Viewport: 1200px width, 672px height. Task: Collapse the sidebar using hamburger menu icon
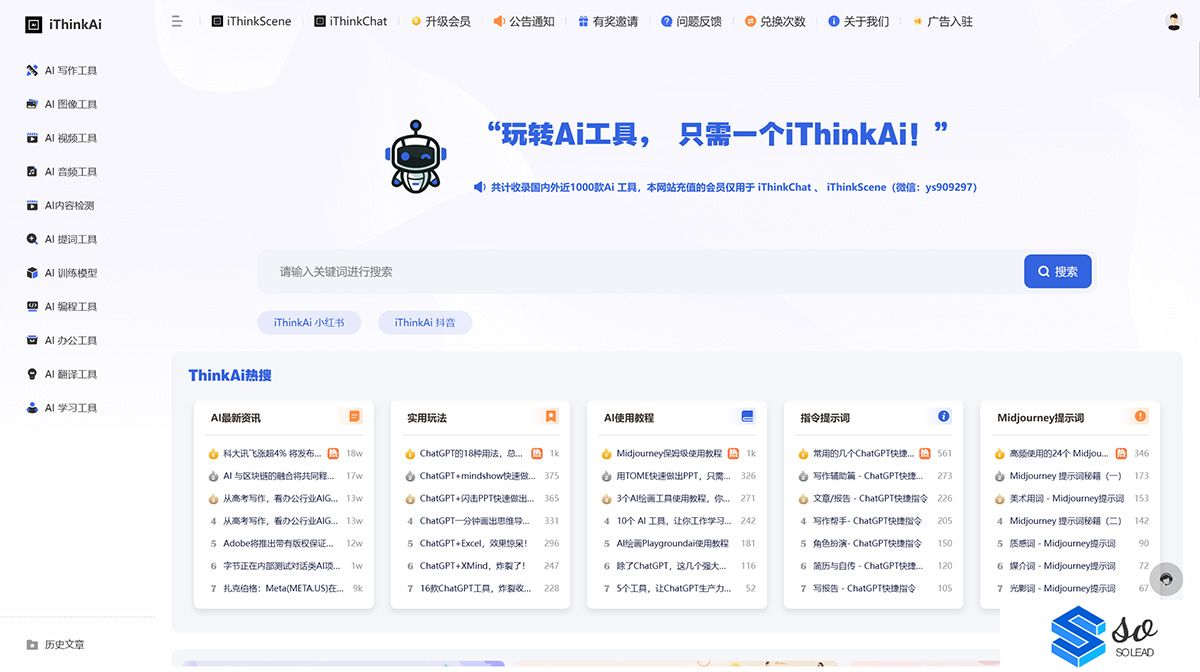coord(177,21)
